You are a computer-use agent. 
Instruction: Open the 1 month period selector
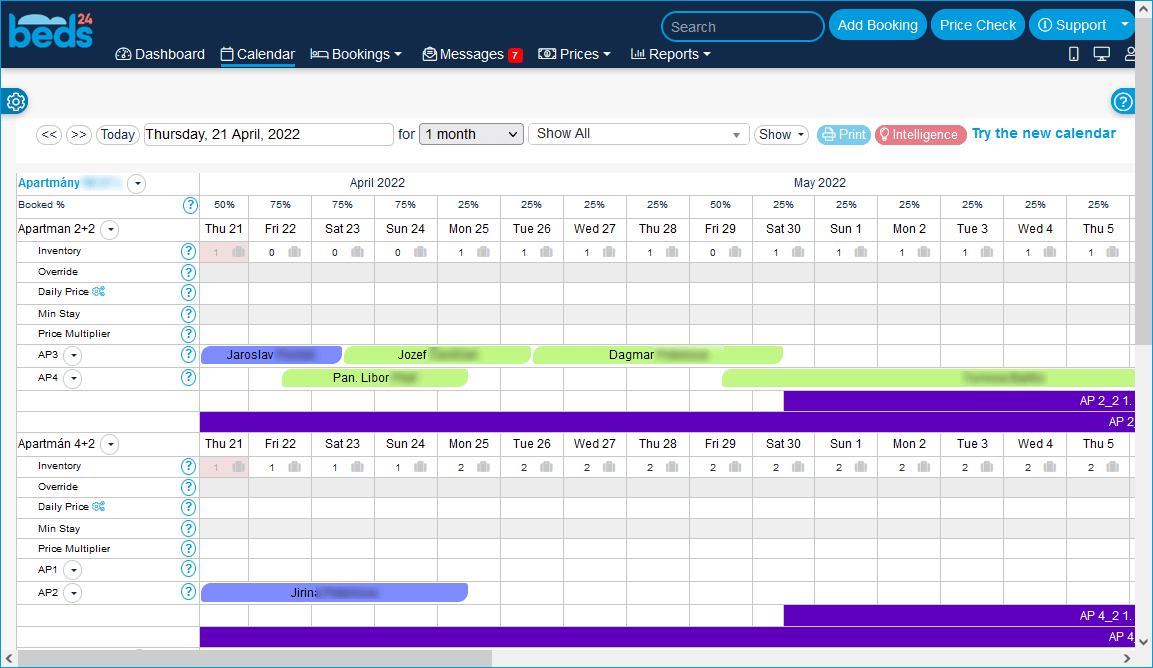pyautogui.click(x=471, y=134)
